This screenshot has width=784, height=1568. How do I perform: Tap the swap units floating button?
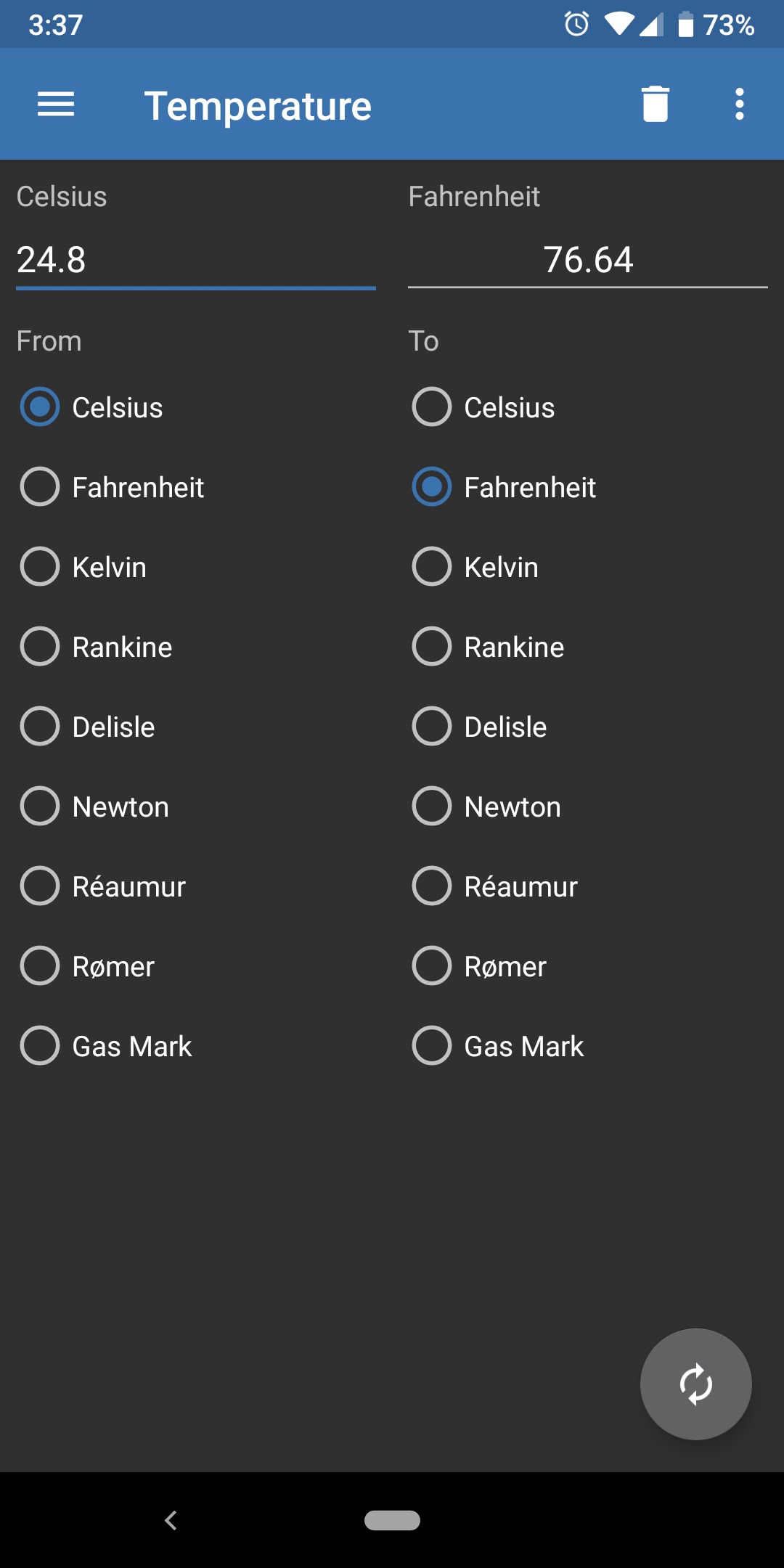click(695, 1384)
